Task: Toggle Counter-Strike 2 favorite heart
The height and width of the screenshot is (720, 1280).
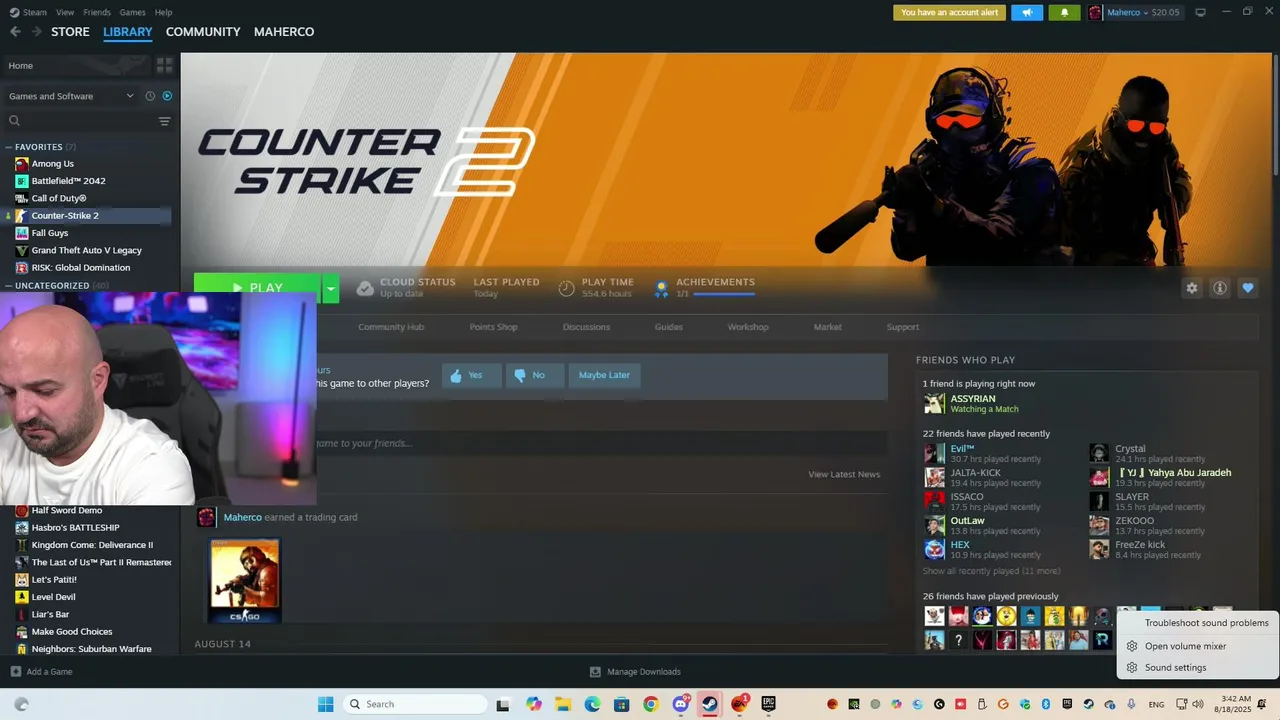Action: pos(1248,288)
